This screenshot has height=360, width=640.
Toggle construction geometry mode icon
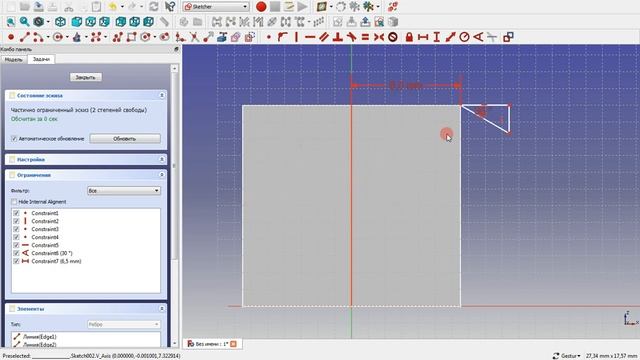[x=250, y=37]
